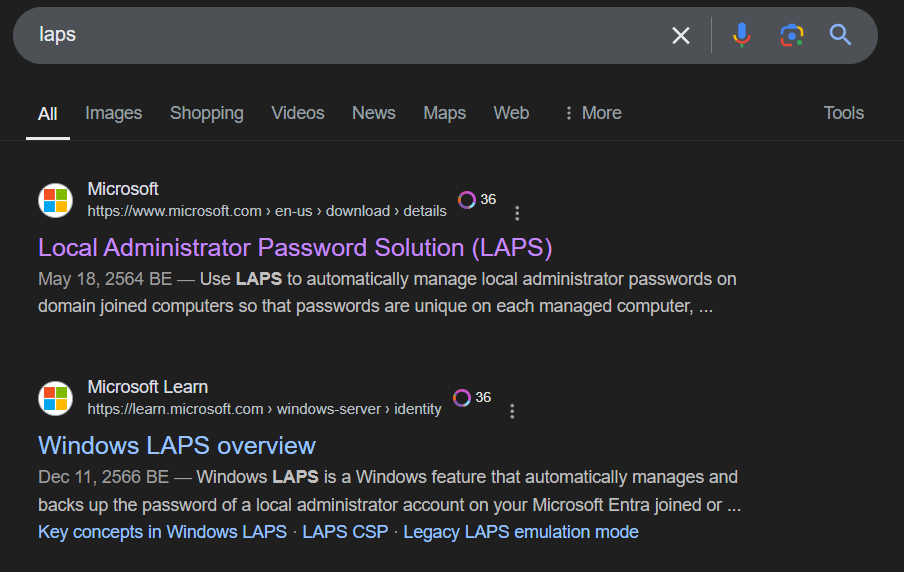Open Google Lens image search icon
Screen dimensions: 904x572
(x=792, y=35)
